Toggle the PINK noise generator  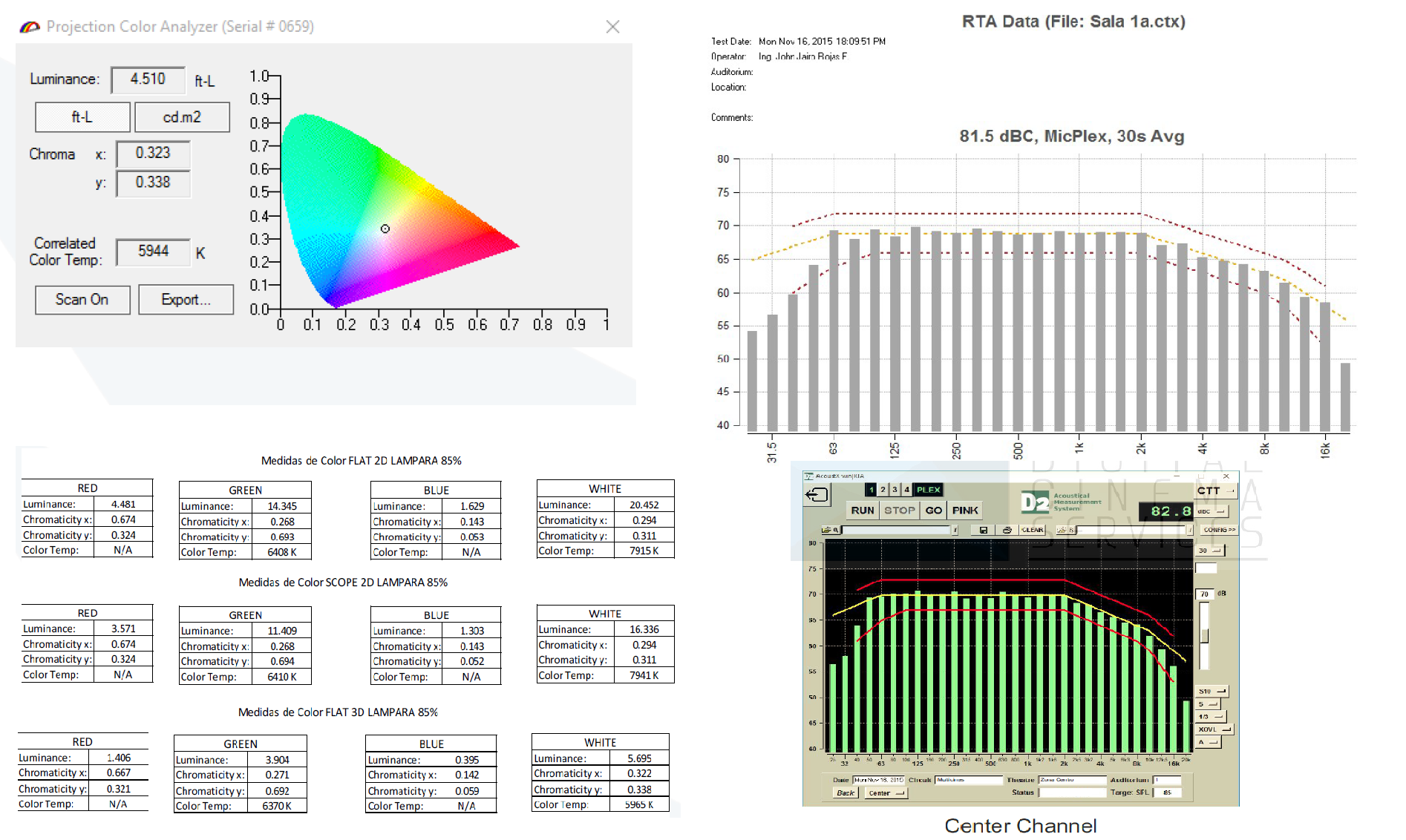pyautogui.click(x=965, y=511)
